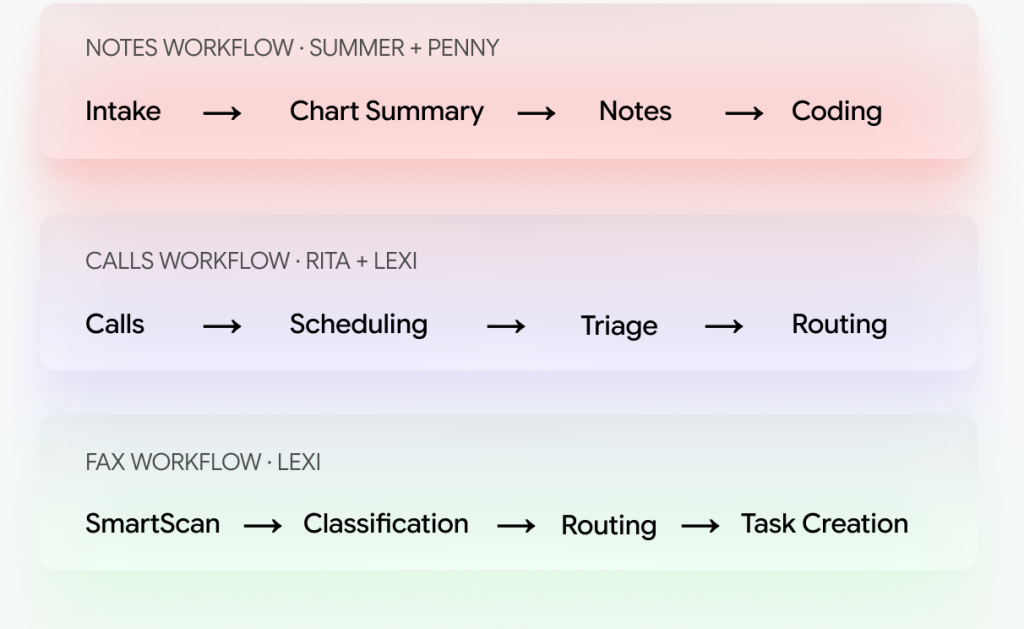
Task: Click the arrow between Intake and Chart Summary
Action: tap(222, 114)
